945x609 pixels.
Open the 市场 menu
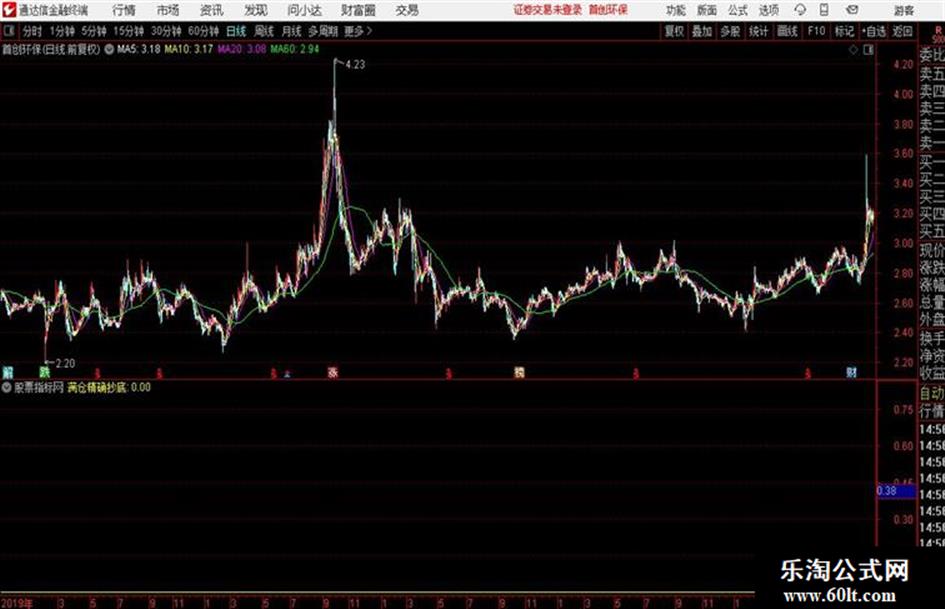click(x=168, y=10)
